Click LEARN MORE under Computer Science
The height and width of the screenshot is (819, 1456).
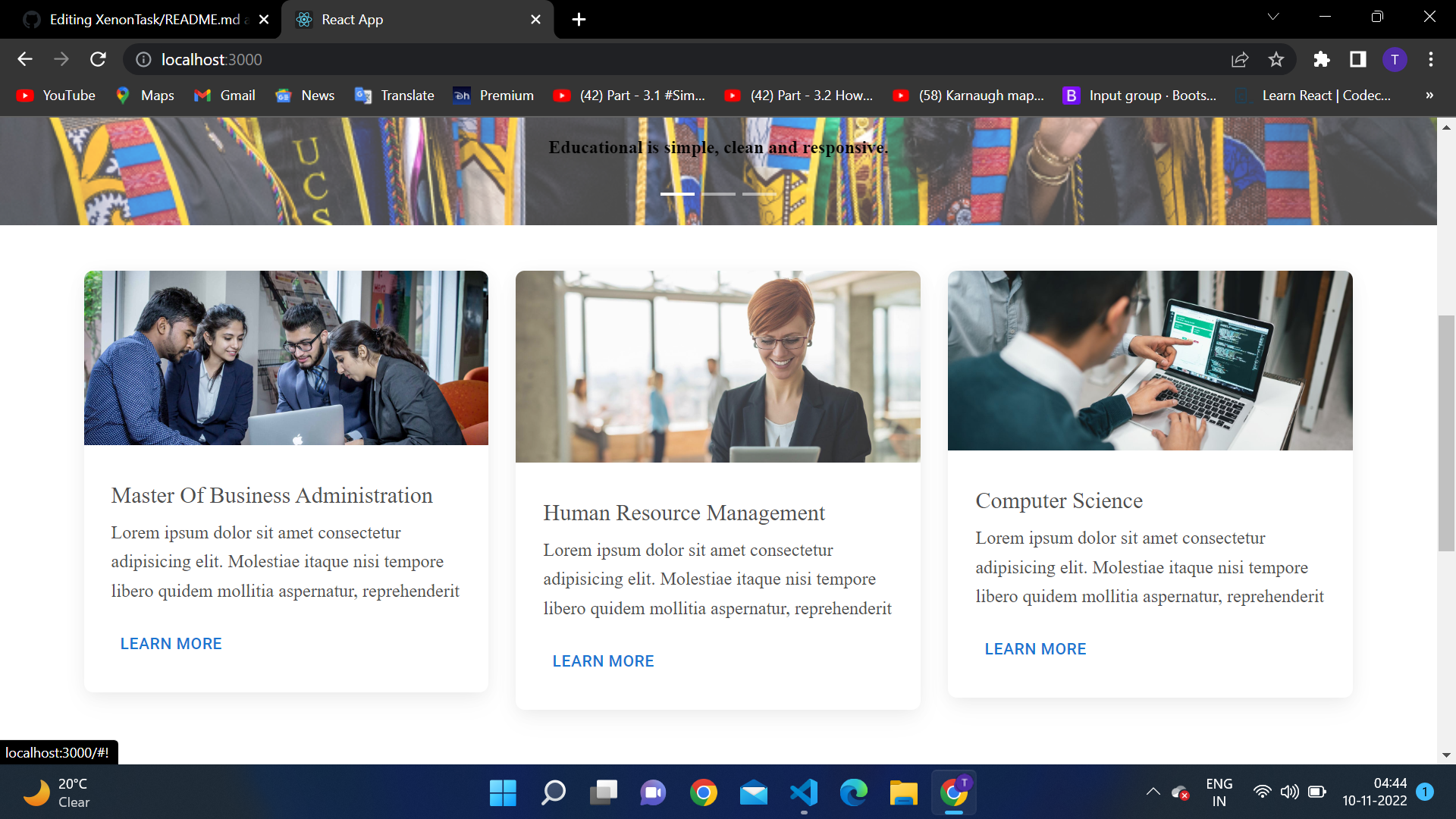(1035, 649)
